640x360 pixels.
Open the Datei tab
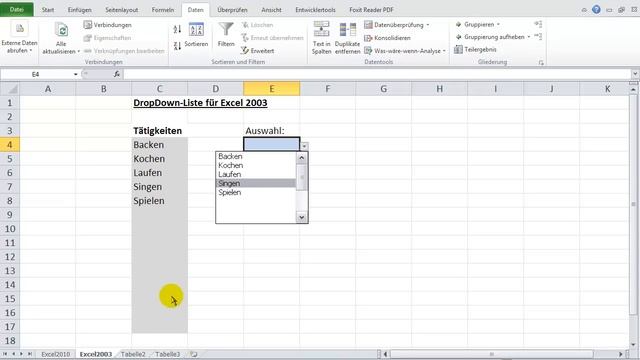(x=17, y=9)
